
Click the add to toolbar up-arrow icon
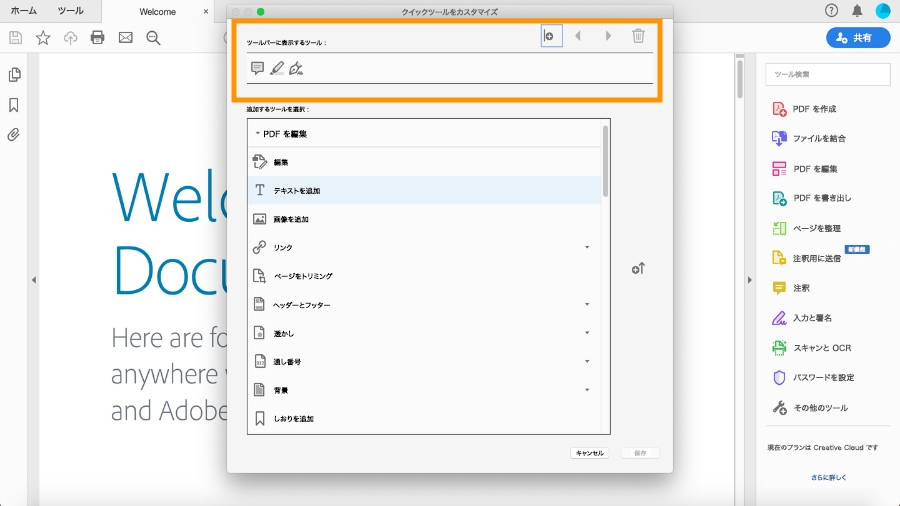click(x=638, y=268)
